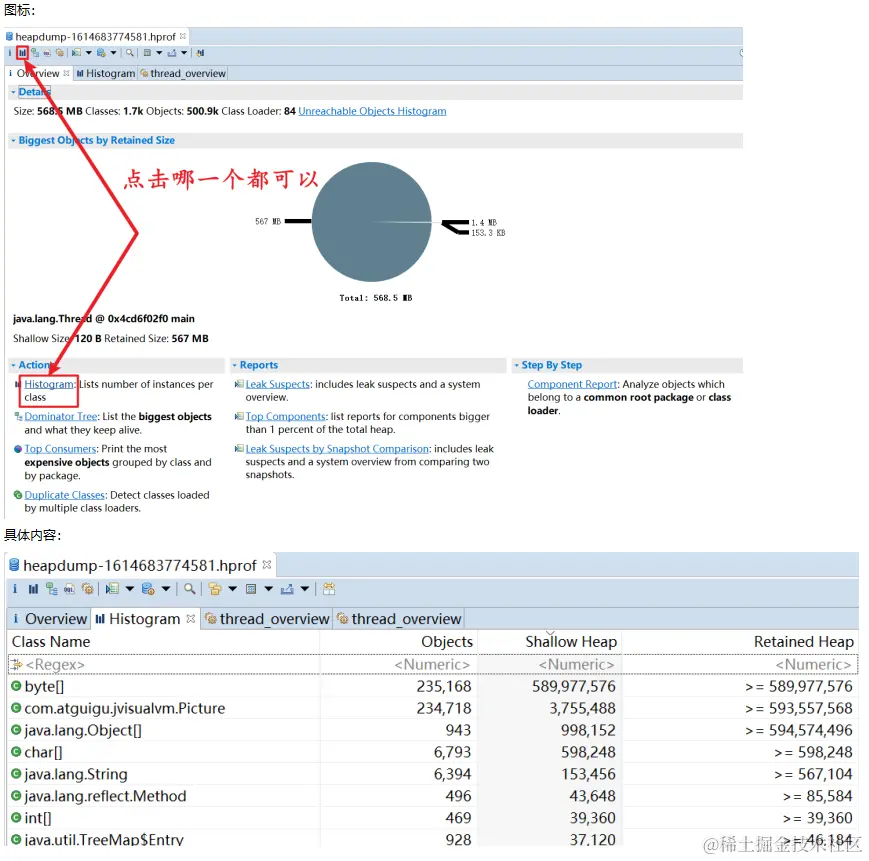This screenshot has height=861, width=869.
Task: Click the Histogram link under Actions
Action: click(49, 384)
